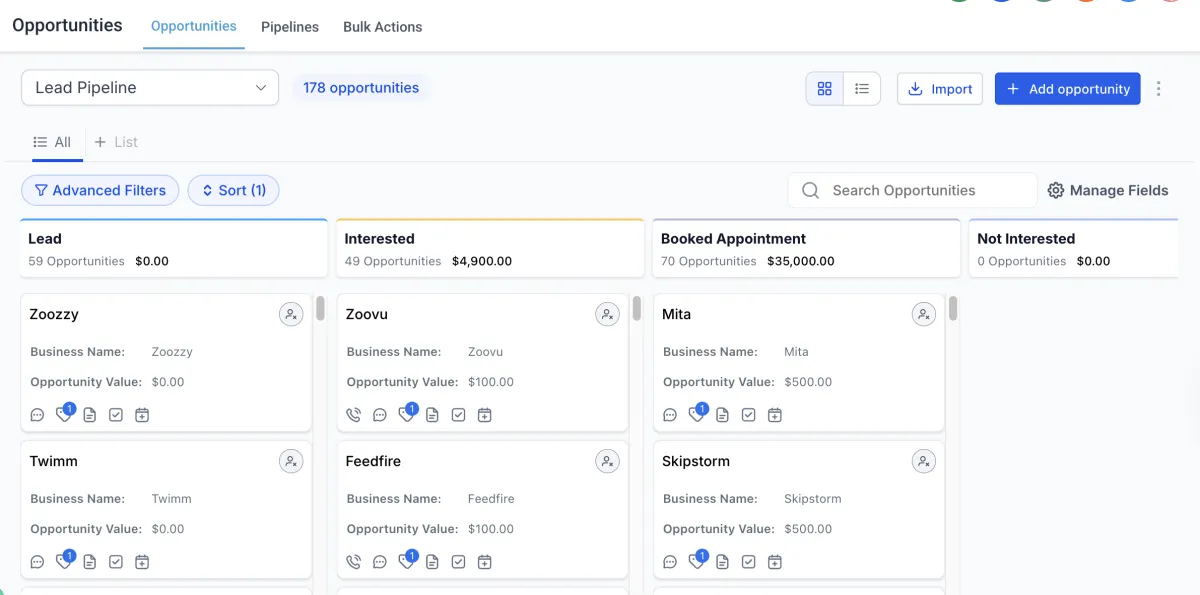Open the conversation chat icon on Zoozzy card
This screenshot has height=595, width=1200.
pyautogui.click(x=38, y=415)
